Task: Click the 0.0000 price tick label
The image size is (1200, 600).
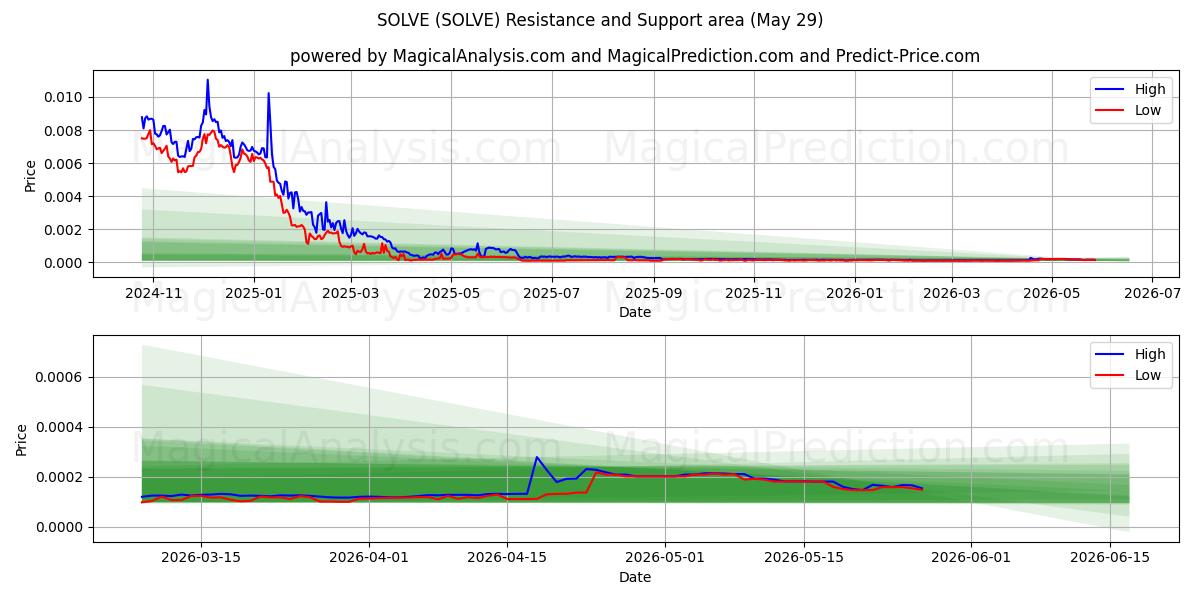Action: (x=62, y=527)
